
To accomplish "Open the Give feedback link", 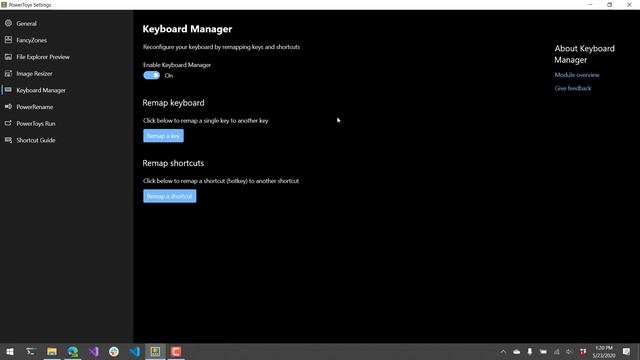I will click(x=573, y=88).
